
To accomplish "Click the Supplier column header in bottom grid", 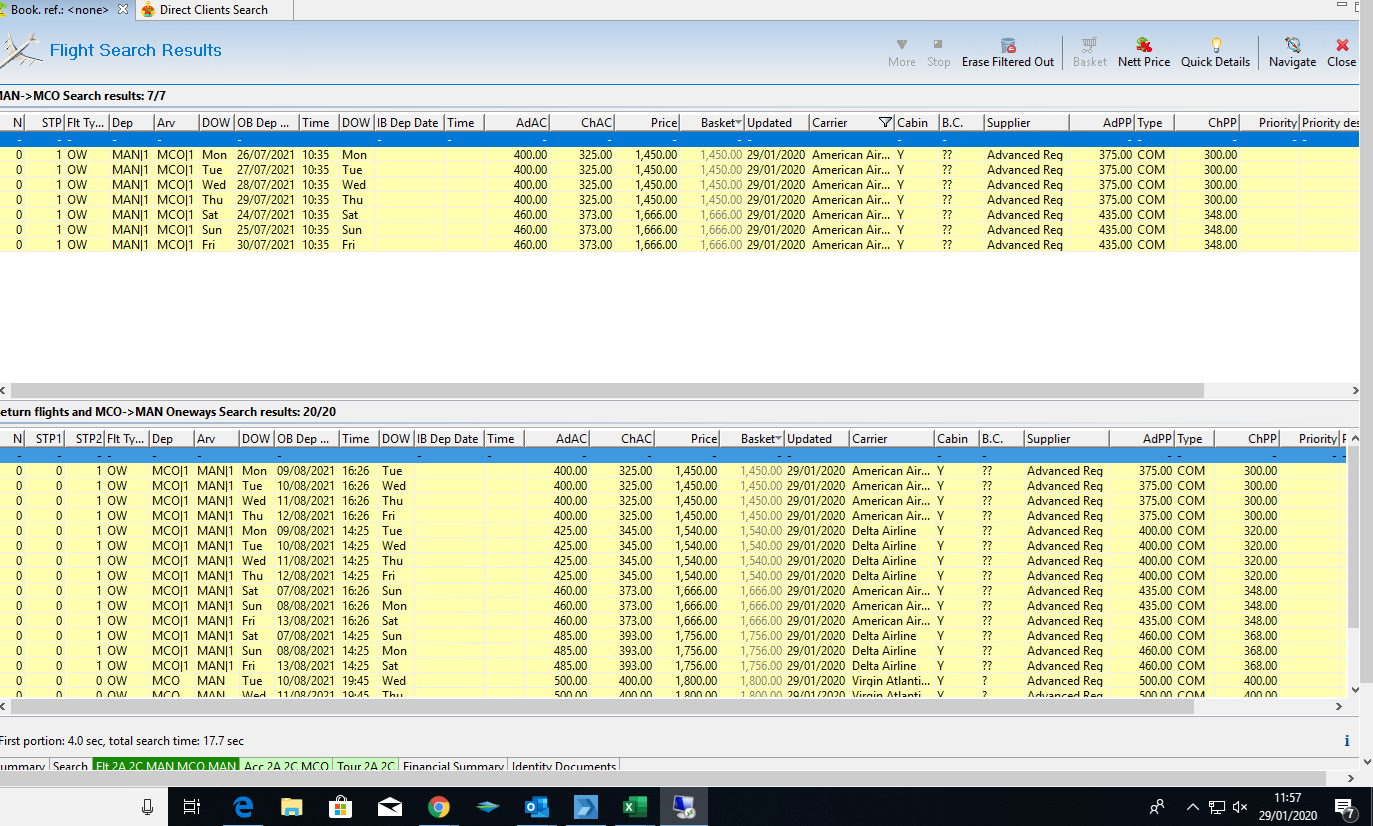I will pyautogui.click(x=1048, y=439).
